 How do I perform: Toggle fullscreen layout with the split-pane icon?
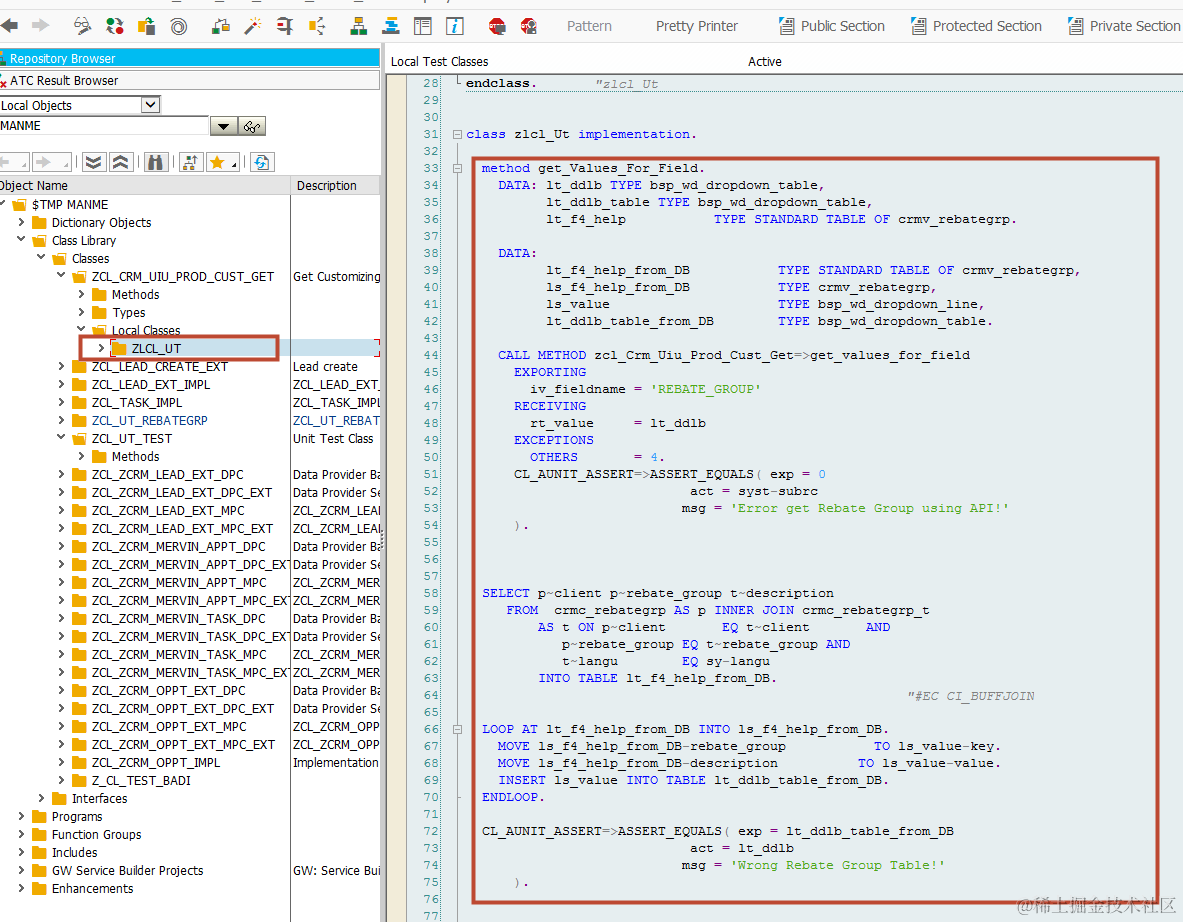pos(422,26)
